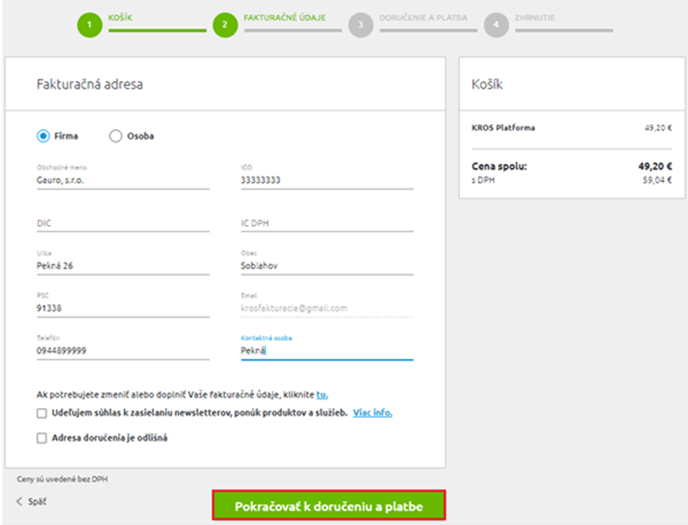Select the Firma radio button
The image size is (688, 525).
click(43, 136)
